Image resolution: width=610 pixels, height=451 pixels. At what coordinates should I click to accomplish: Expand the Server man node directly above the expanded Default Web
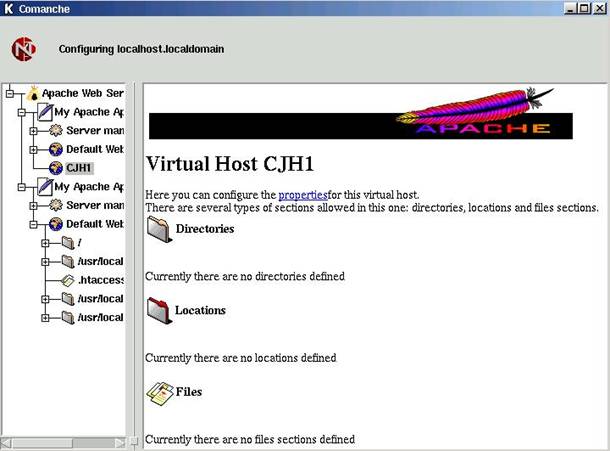tap(33, 205)
